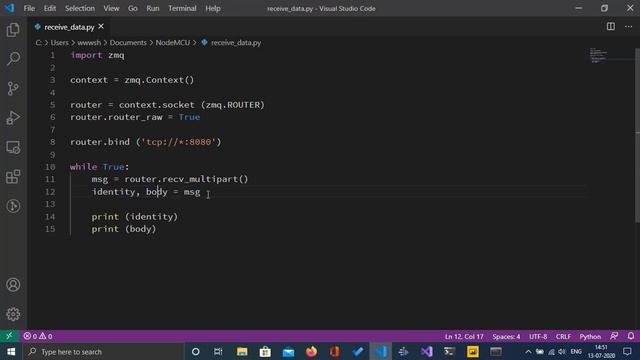Open the Action Center notification icon
640x360 pixels.
(x=627, y=351)
